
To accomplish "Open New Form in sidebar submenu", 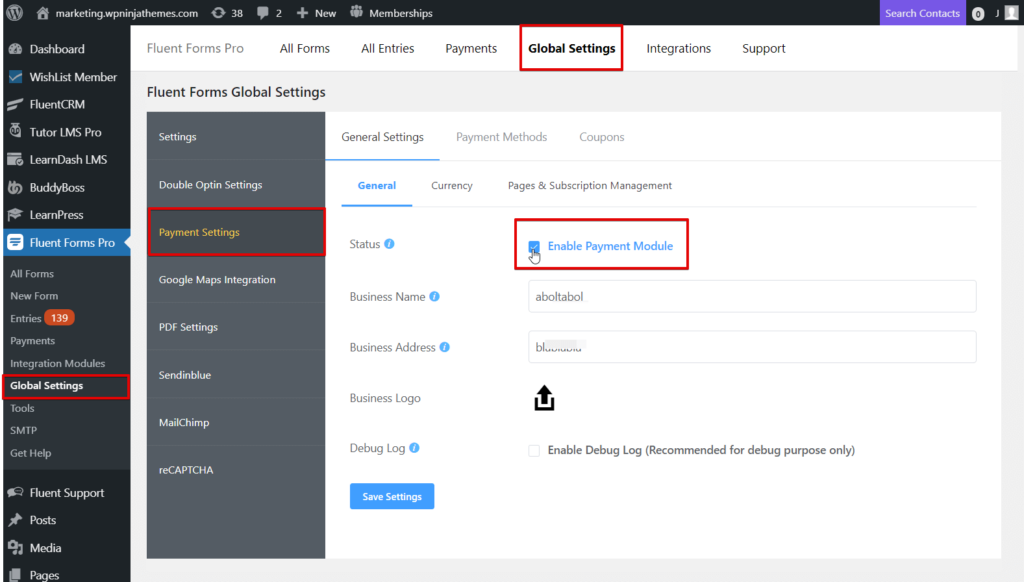I will (34, 296).
